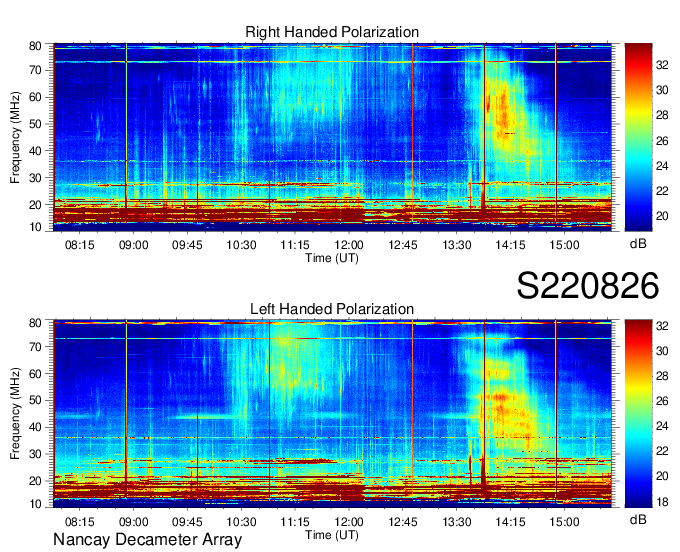Click the 'Left Handed Polarization' plot title

pyautogui.click(x=332, y=309)
